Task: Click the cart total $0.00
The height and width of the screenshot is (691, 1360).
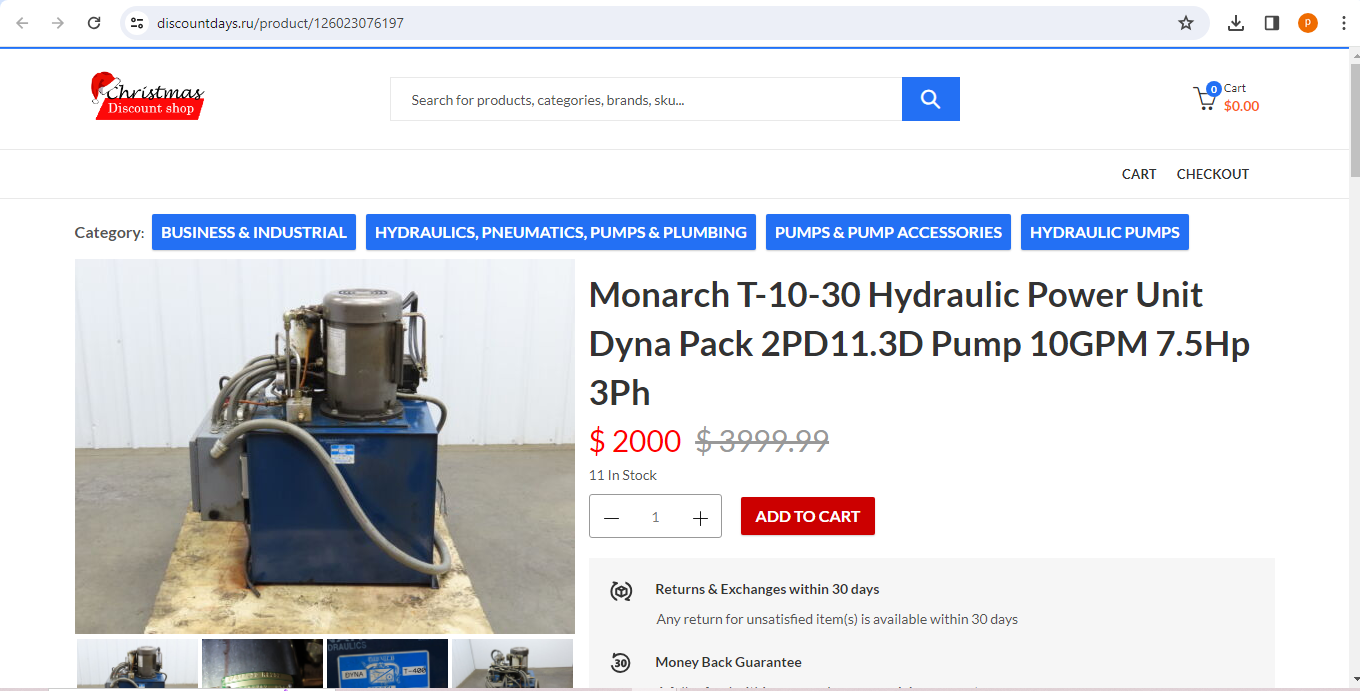Action: pos(1242,106)
